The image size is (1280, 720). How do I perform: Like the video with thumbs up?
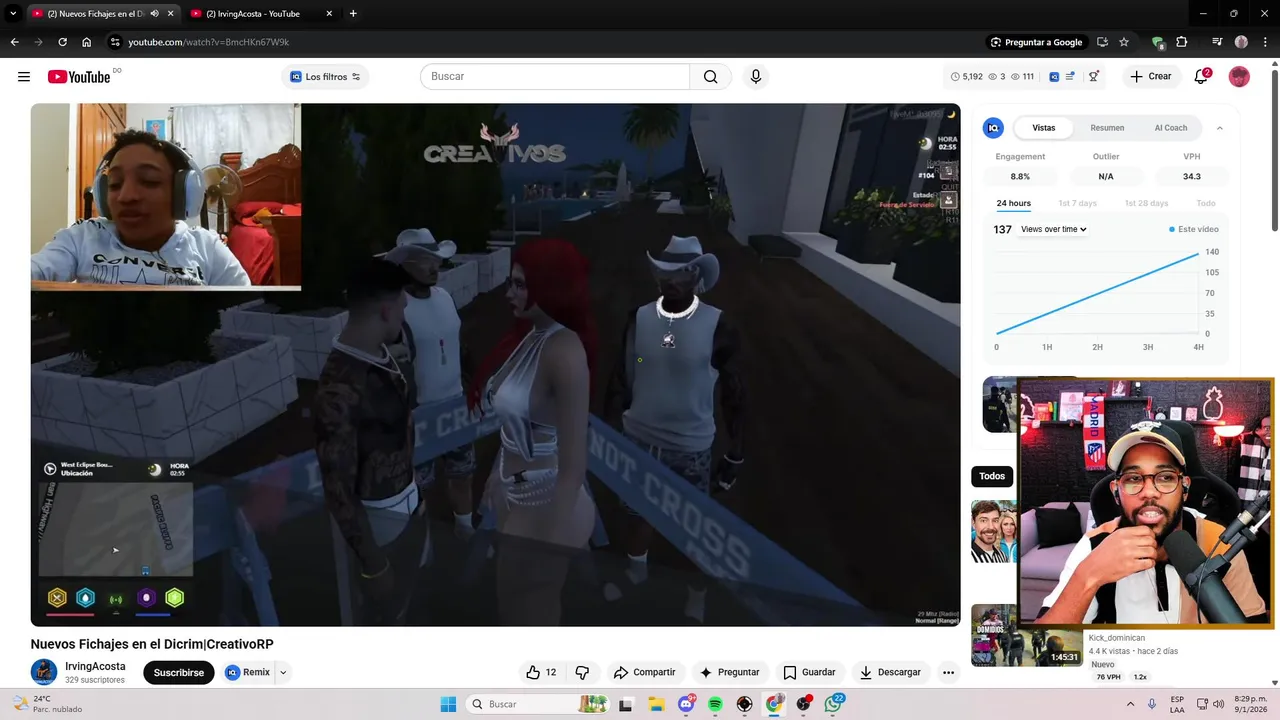point(541,672)
